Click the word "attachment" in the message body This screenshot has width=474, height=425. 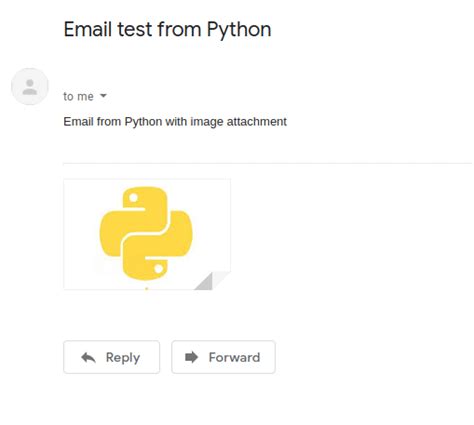pos(257,122)
